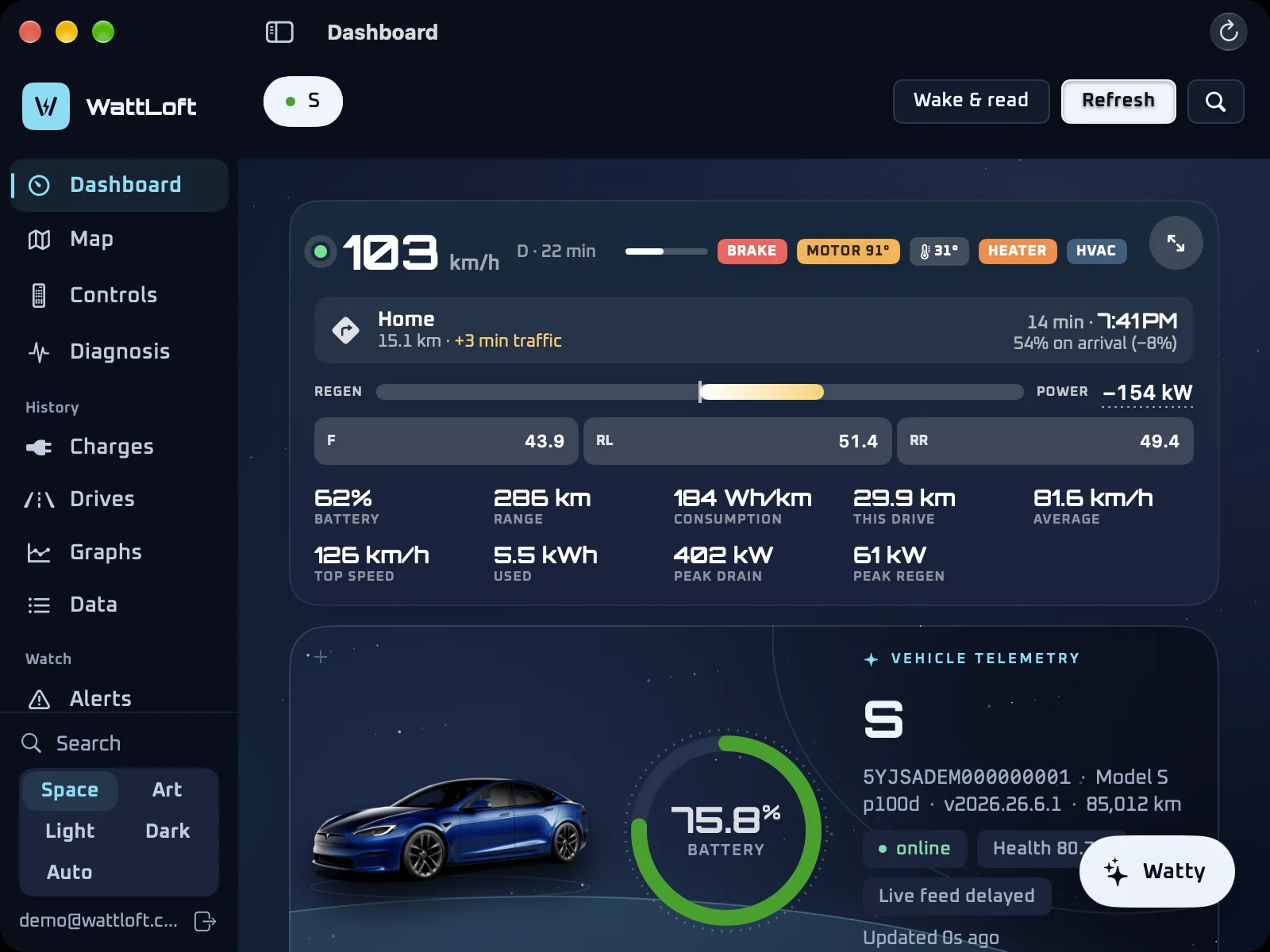Click the blue Model S car image
1270x952 pixels.
pyautogui.click(x=451, y=830)
